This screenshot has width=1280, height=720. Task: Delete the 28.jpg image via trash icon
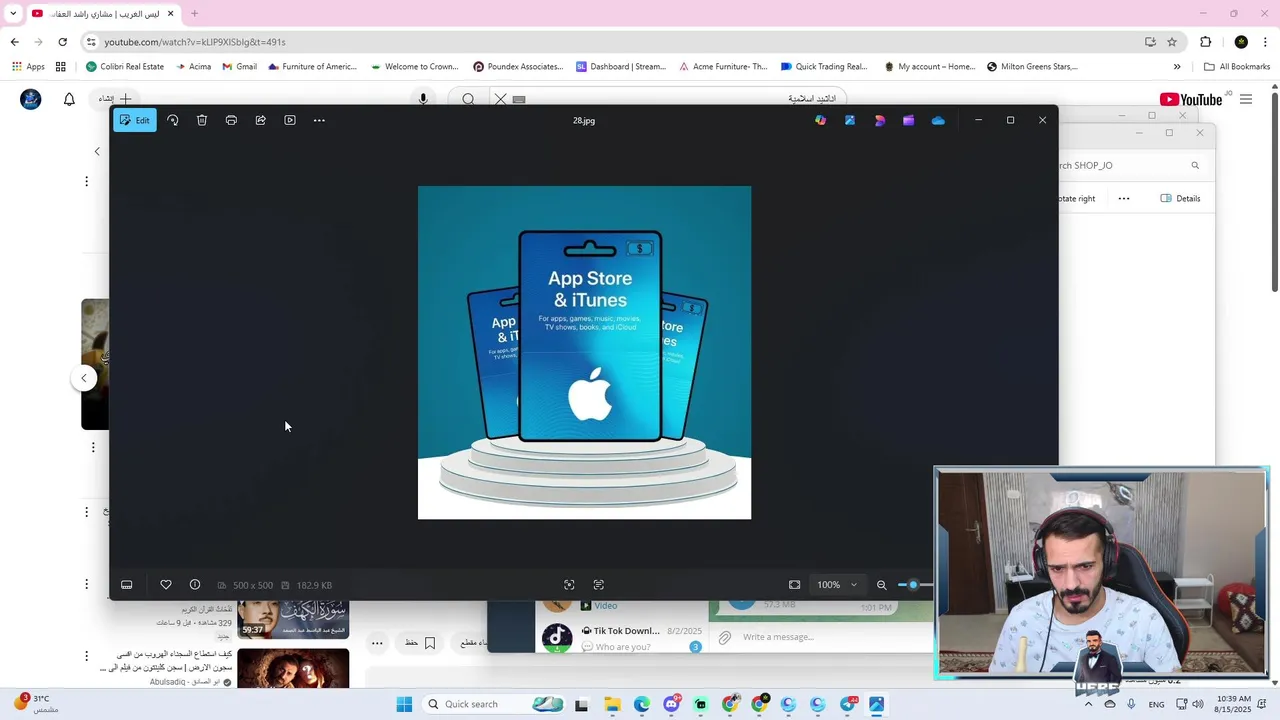coord(202,120)
